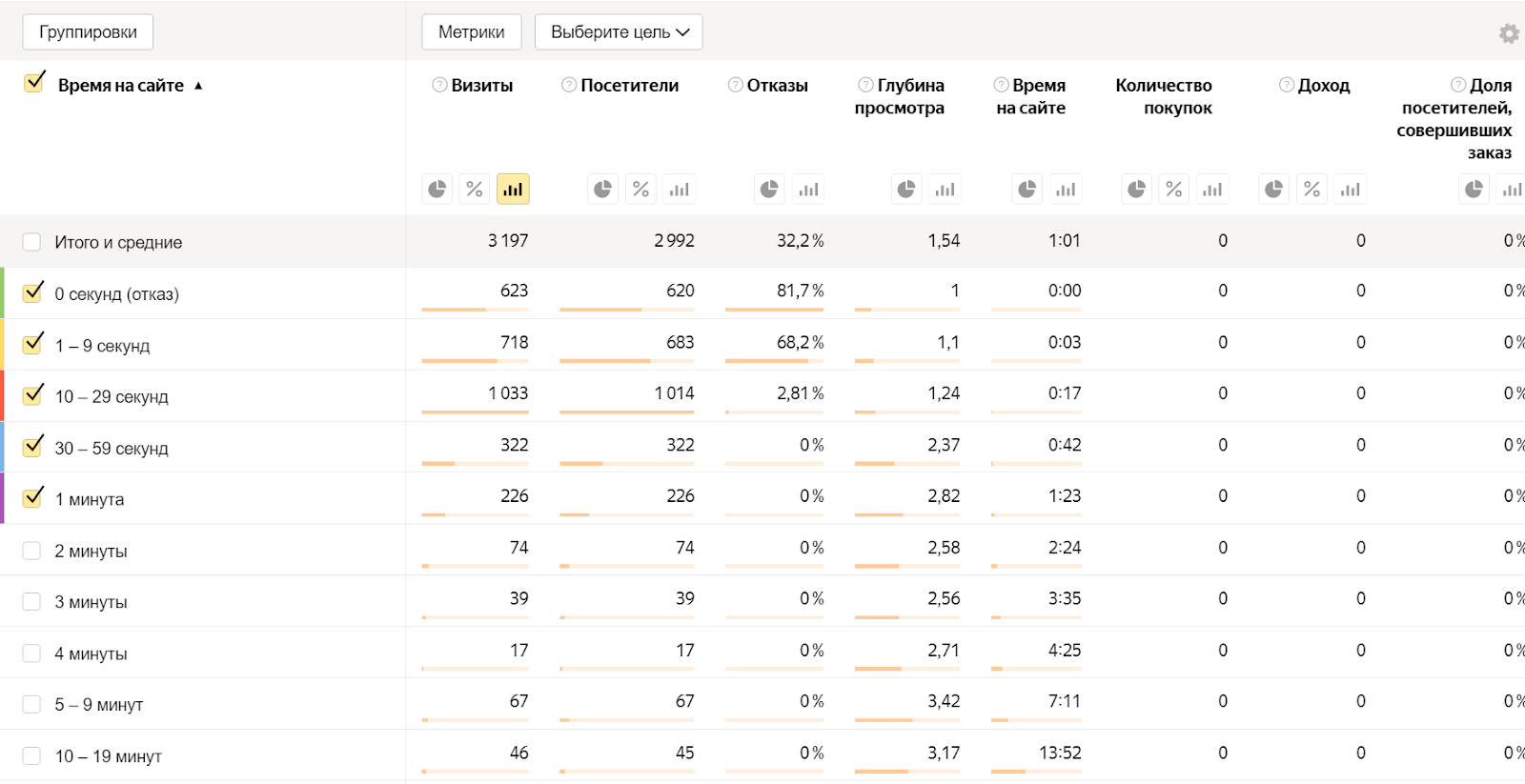
Task: Open the Выберите цель dropdown
Action: coord(619,32)
